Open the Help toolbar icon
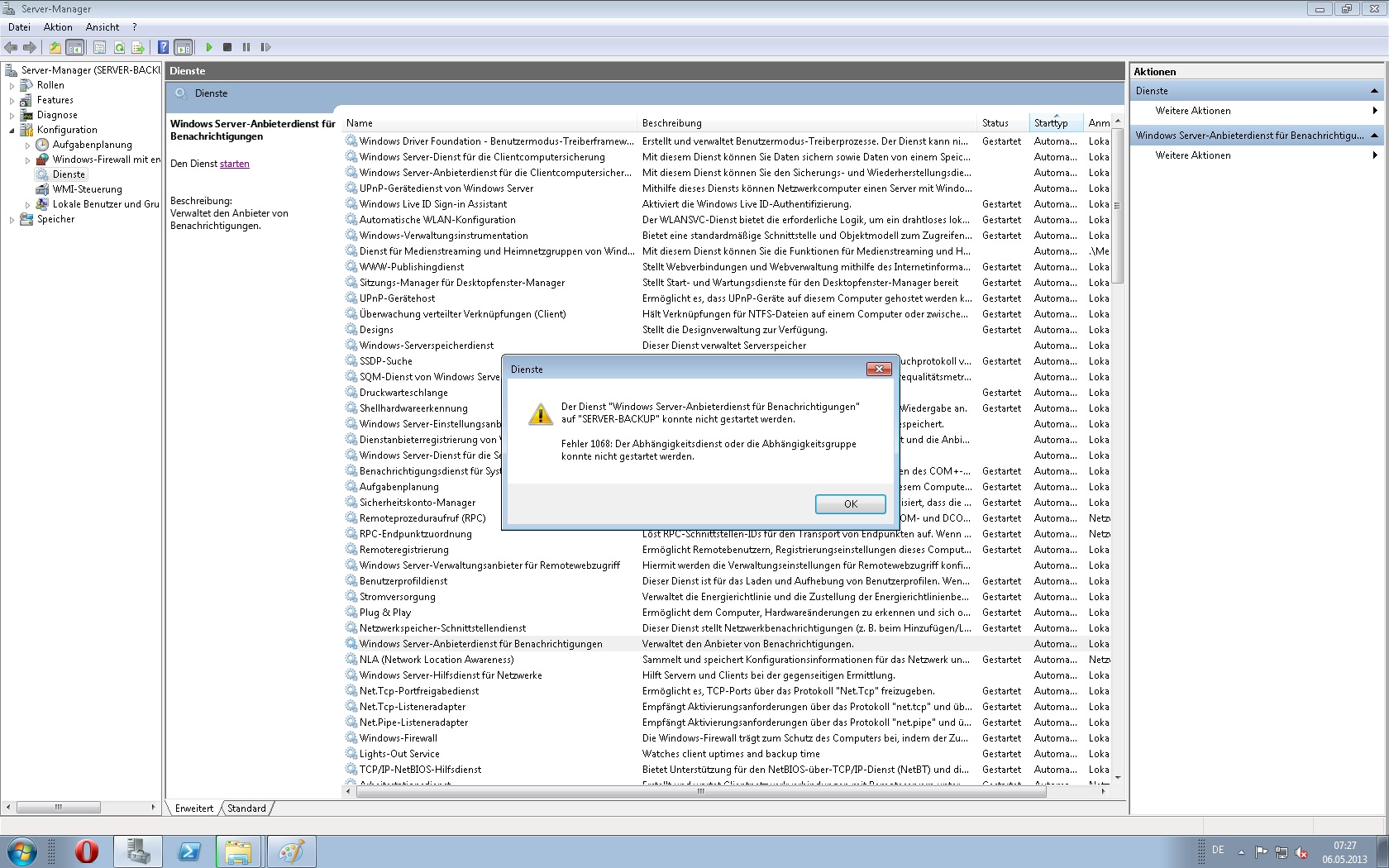Viewport: 1389px width, 868px height. coord(164,47)
